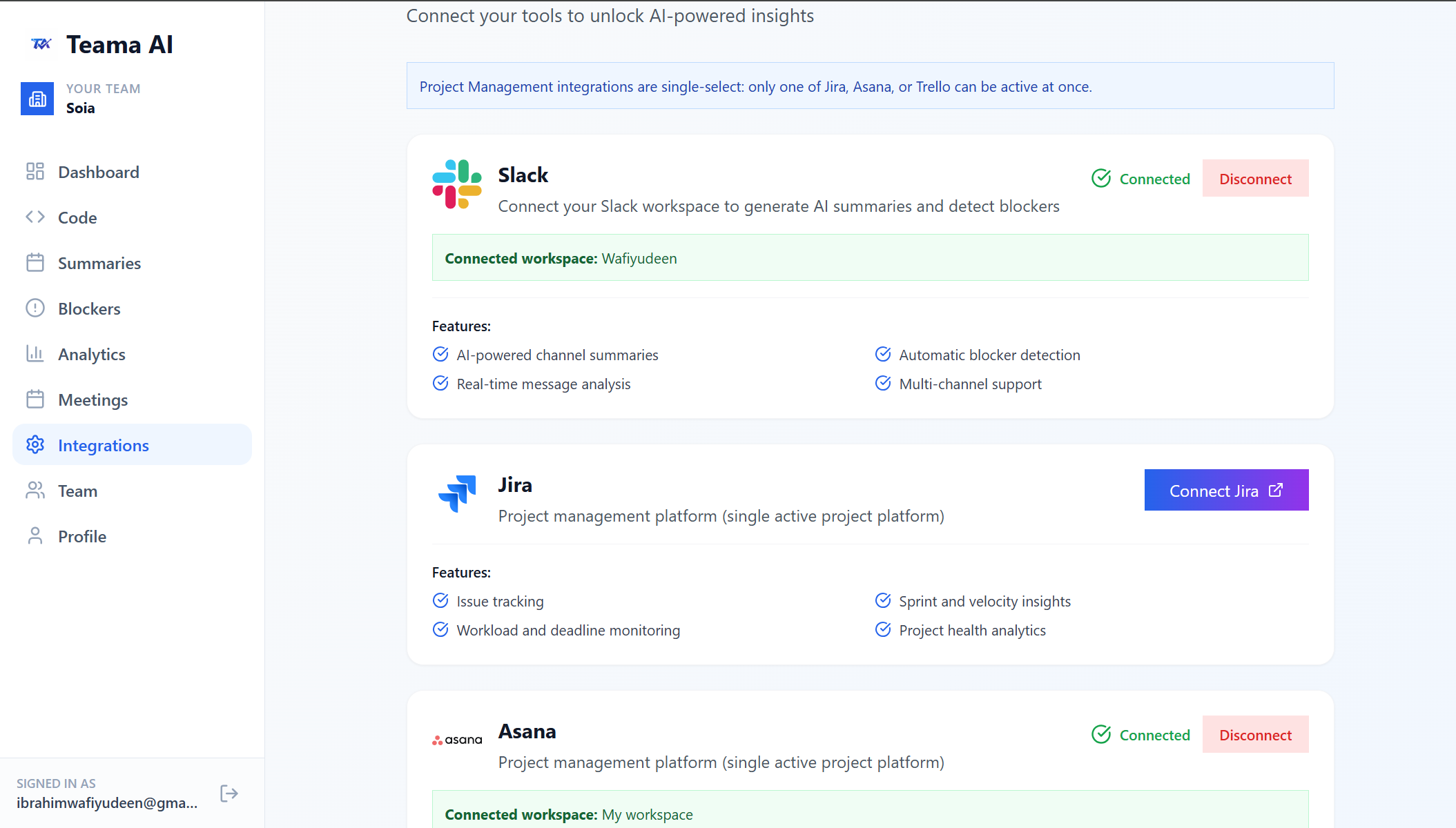
Task: Click the Blockers alert circle icon
Action: 35,308
